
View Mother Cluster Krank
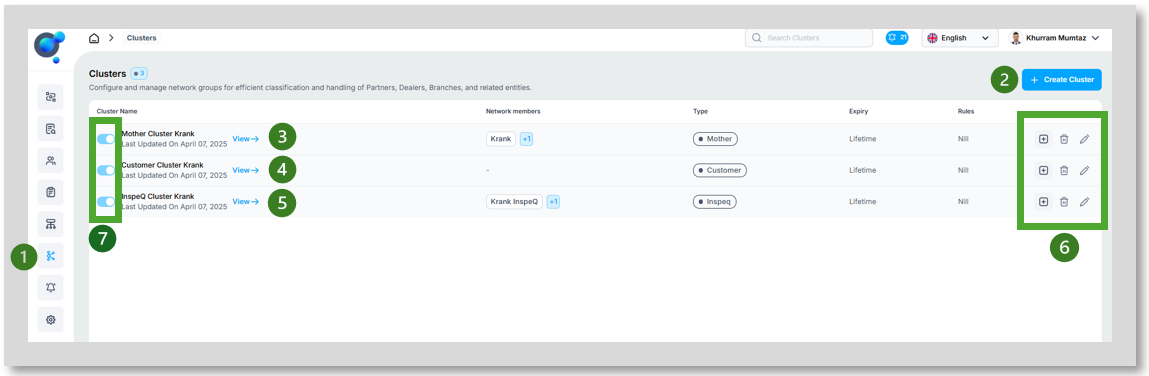[x=245, y=139]
